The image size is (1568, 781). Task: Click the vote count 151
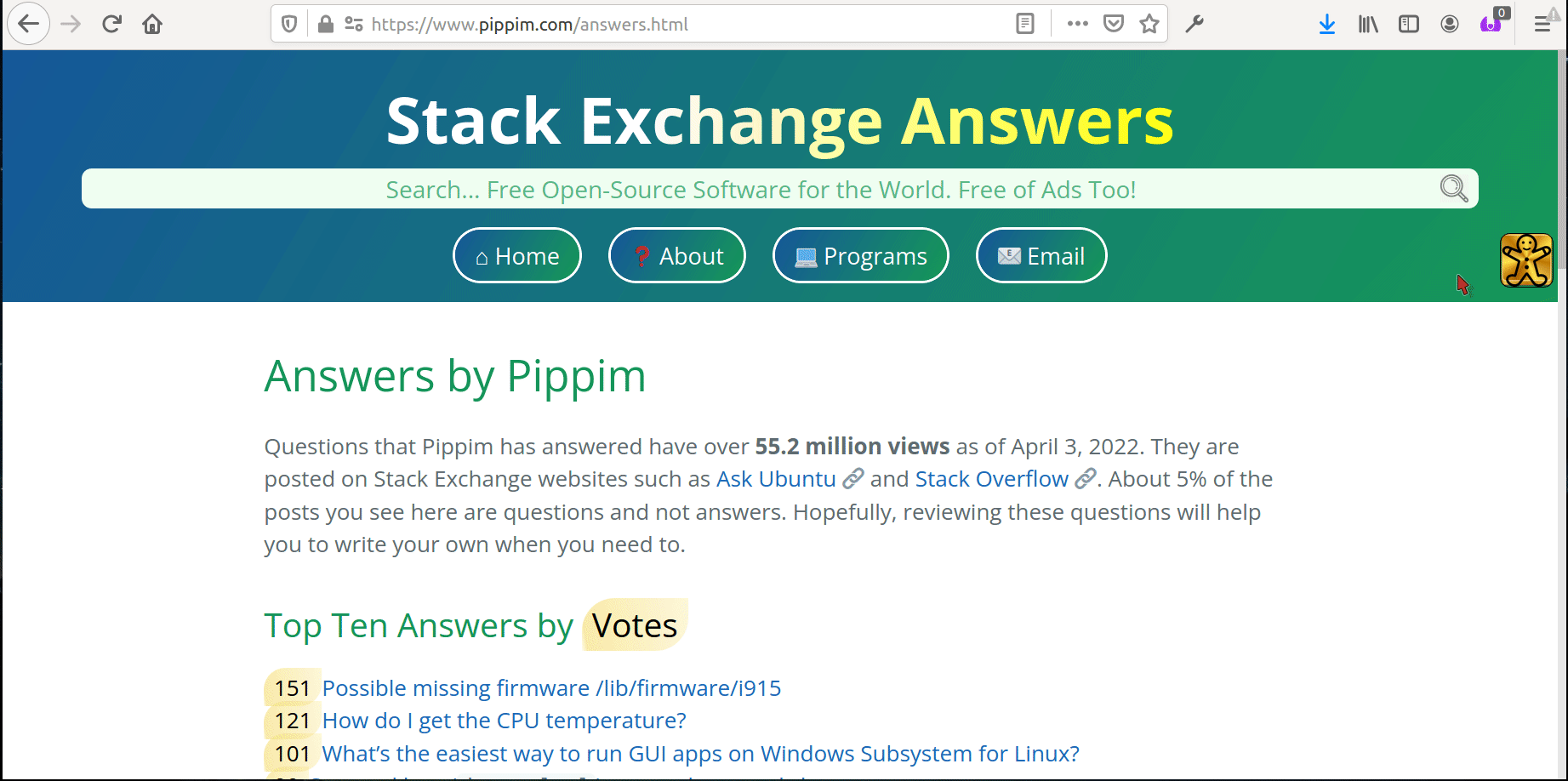292,688
